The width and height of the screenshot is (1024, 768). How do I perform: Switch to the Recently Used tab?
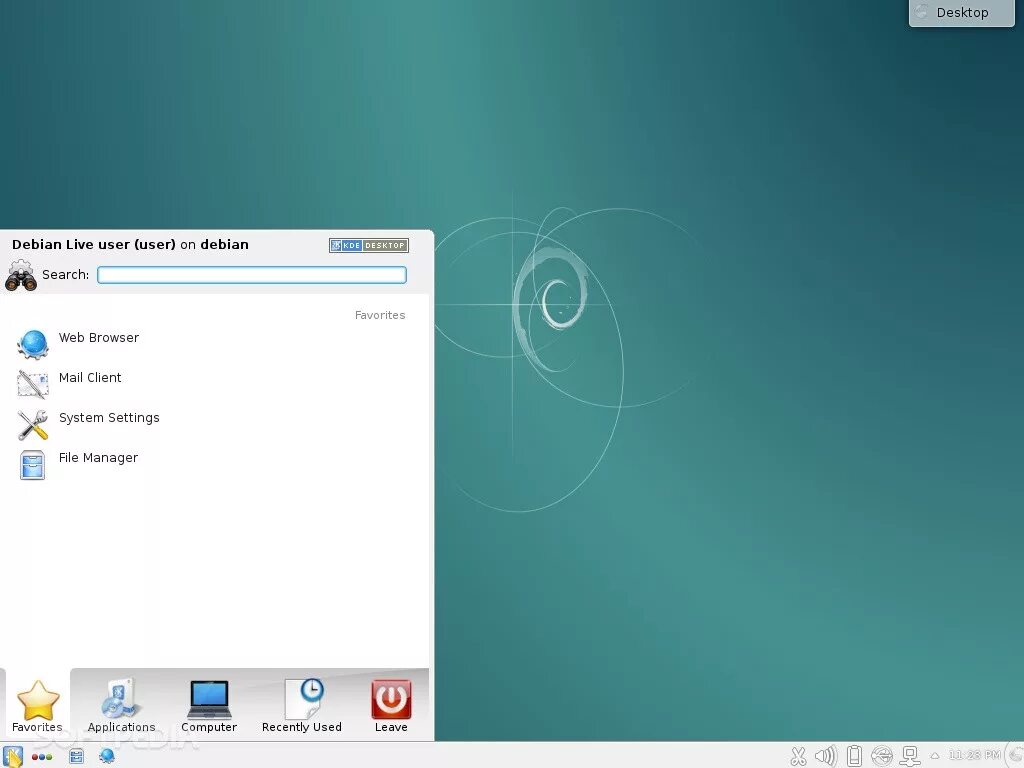302,706
